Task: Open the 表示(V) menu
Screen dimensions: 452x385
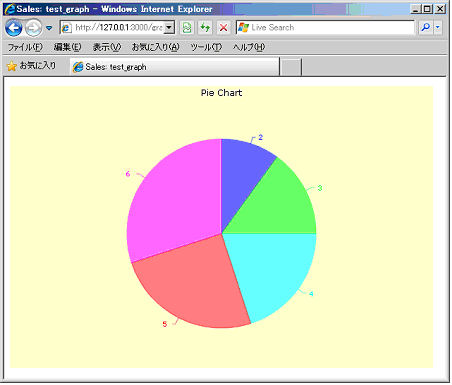Action: tap(107, 47)
